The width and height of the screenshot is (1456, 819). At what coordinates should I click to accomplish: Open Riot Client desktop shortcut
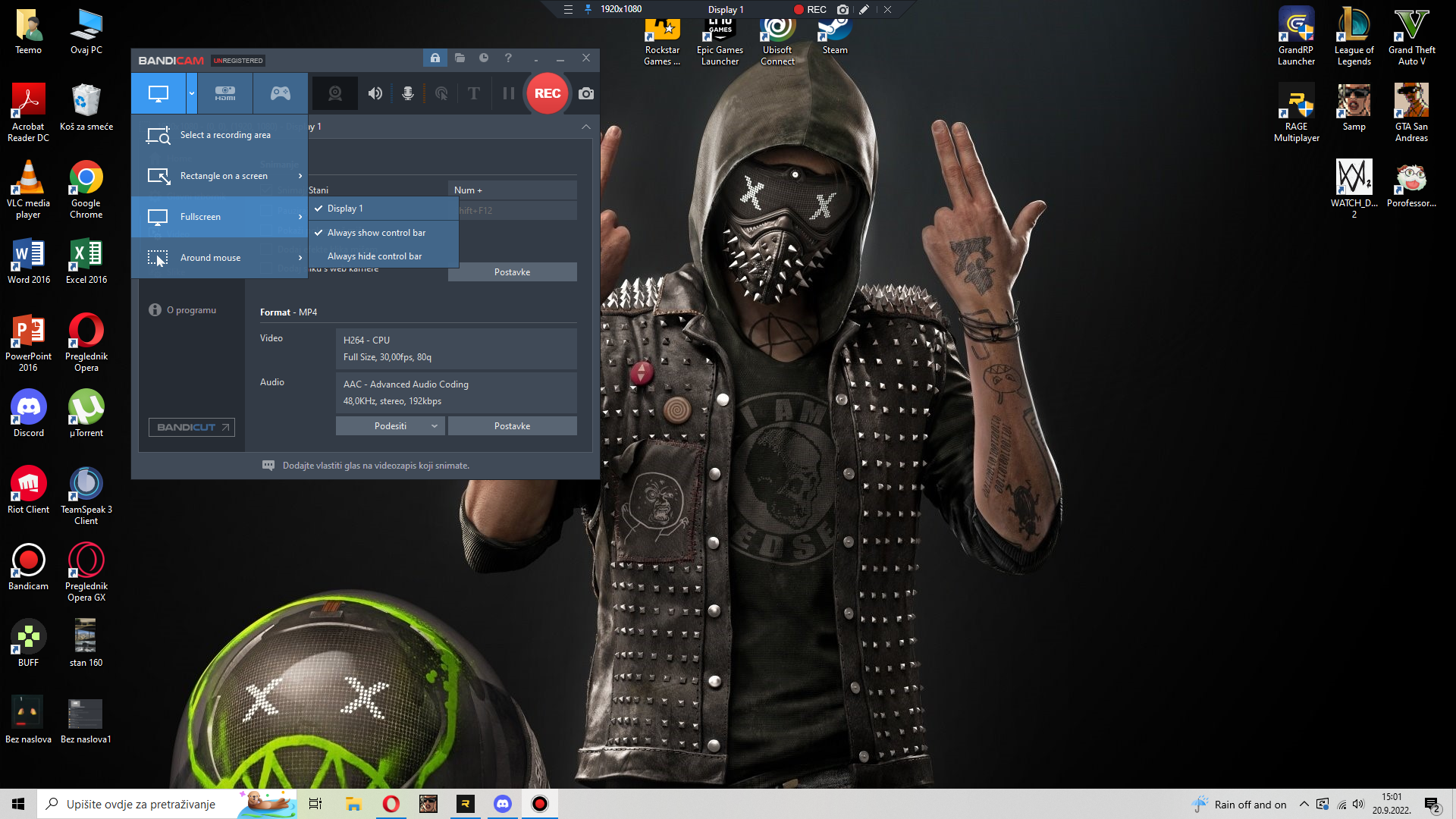28,490
